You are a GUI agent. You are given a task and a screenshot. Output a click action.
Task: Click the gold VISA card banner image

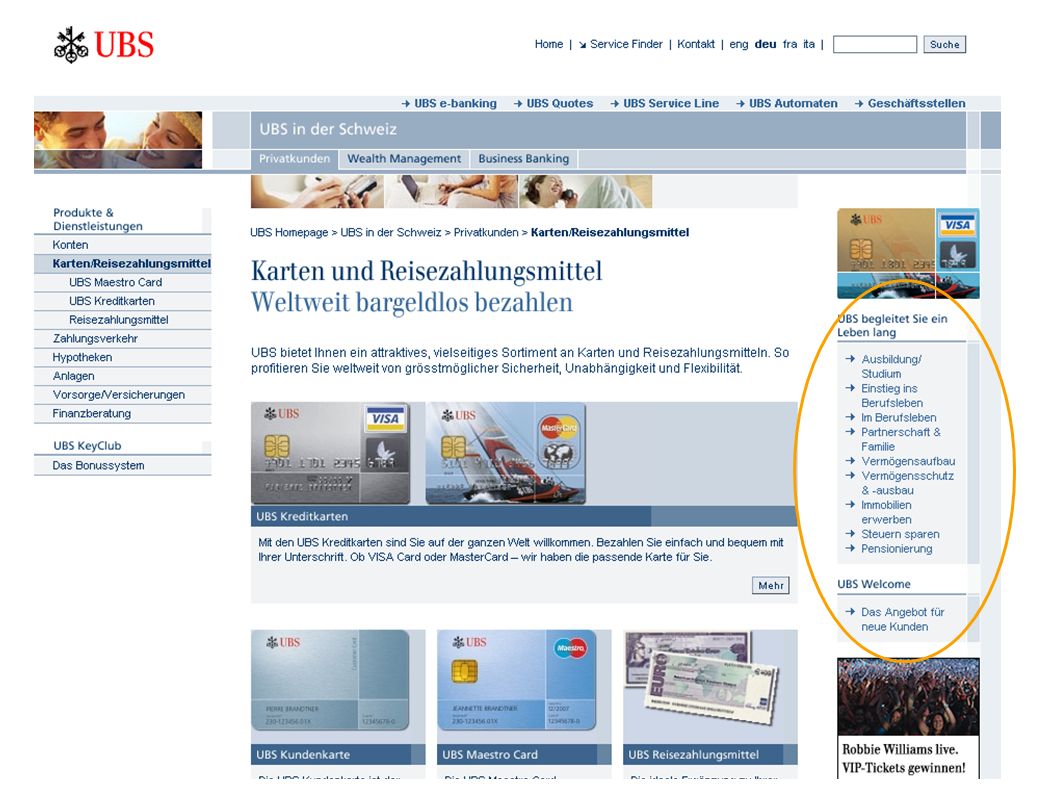(x=908, y=253)
